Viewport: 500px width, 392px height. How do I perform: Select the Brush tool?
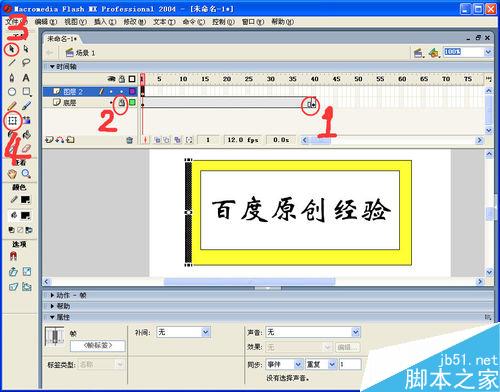coord(26,106)
